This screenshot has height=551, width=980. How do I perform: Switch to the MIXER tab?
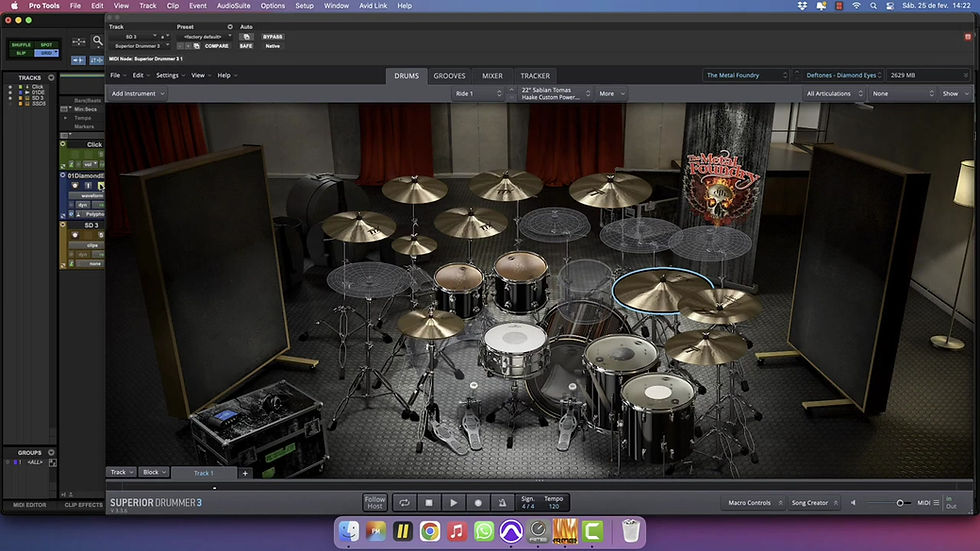pyautogui.click(x=492, y=76)
